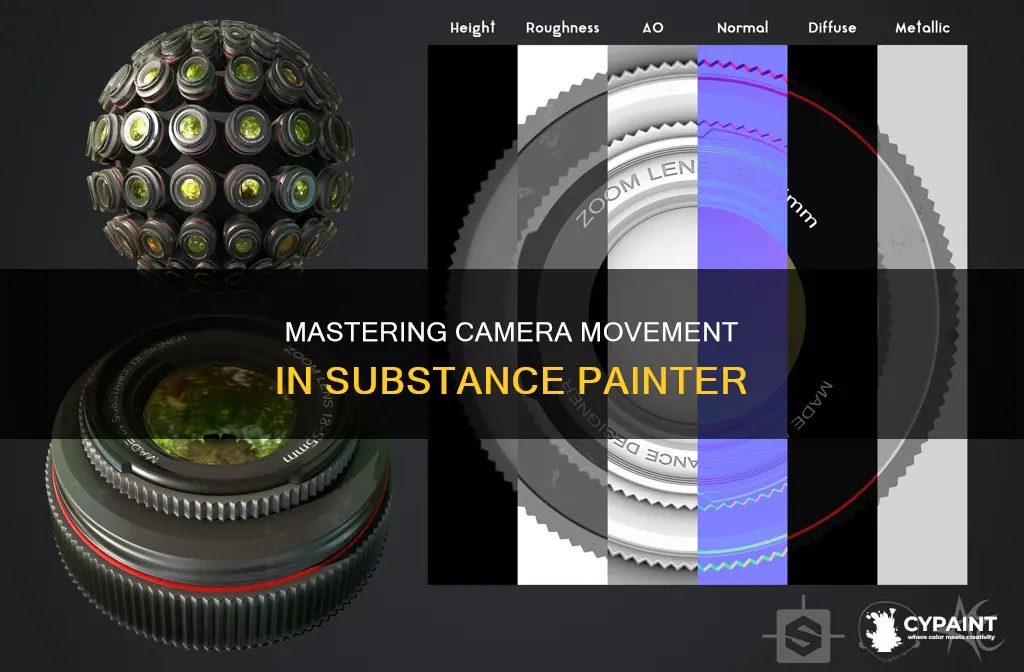The width and height of the screenshot is (1024, 672).
Task: Click the Diffuse channel label
Action: pyautogui.click(x=832, y=28)
